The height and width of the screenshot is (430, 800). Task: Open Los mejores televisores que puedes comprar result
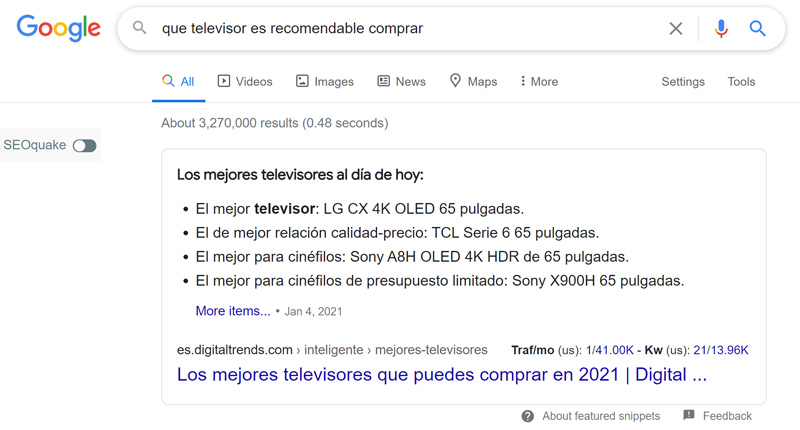[x=442, y=375]
